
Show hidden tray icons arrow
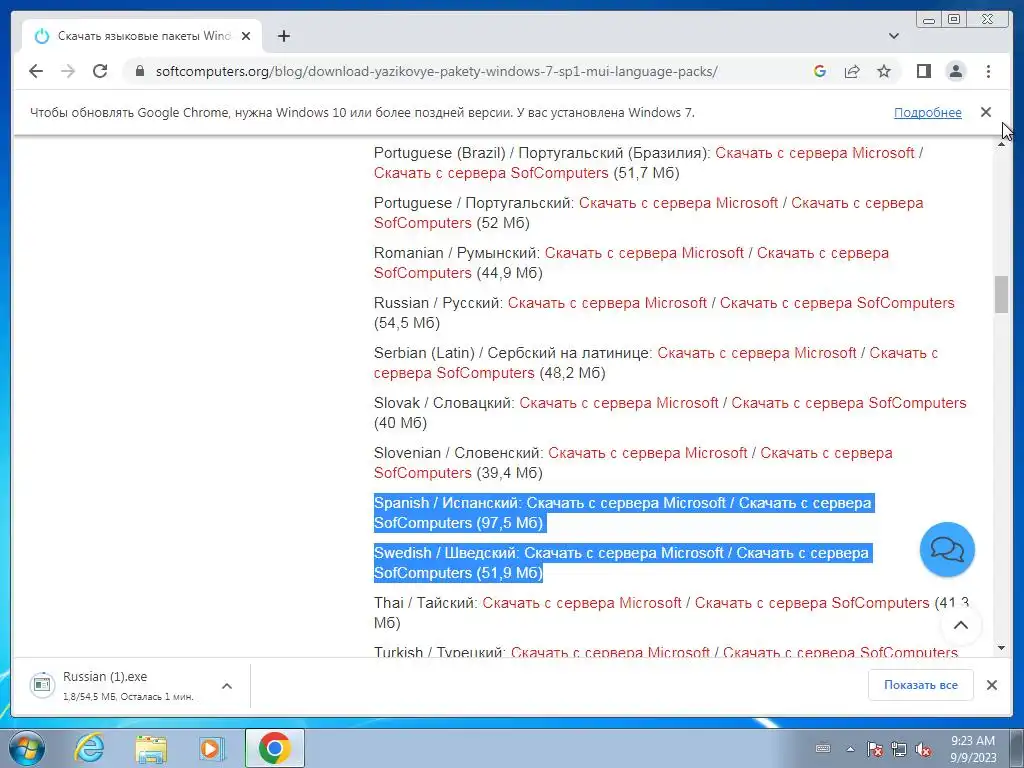(x=850, y=749)
